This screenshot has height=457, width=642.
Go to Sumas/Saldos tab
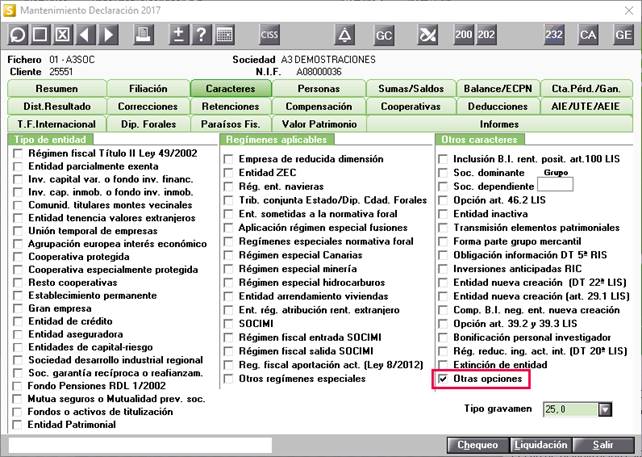click(411, 88)
